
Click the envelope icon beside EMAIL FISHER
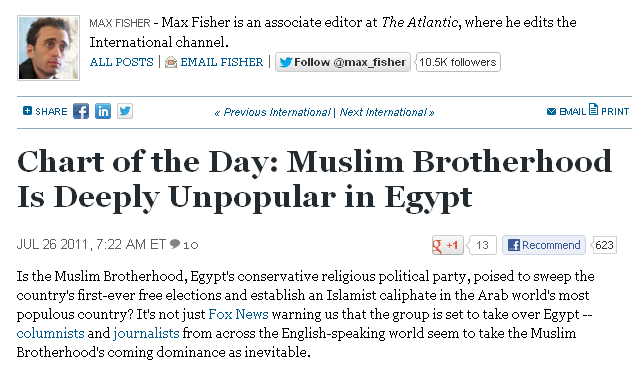pyautogui.click(x=170, y=62)
